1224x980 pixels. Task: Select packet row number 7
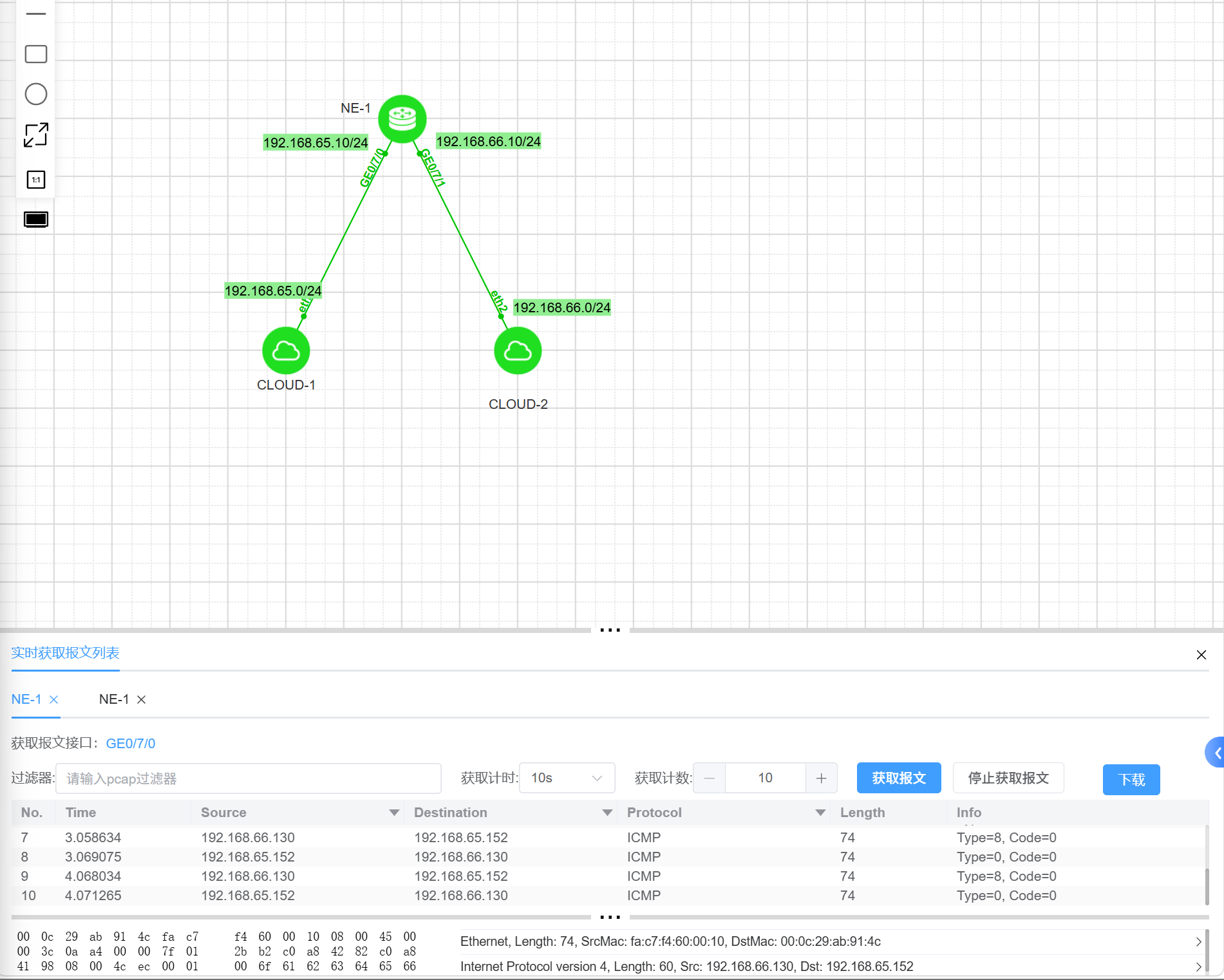608,838
